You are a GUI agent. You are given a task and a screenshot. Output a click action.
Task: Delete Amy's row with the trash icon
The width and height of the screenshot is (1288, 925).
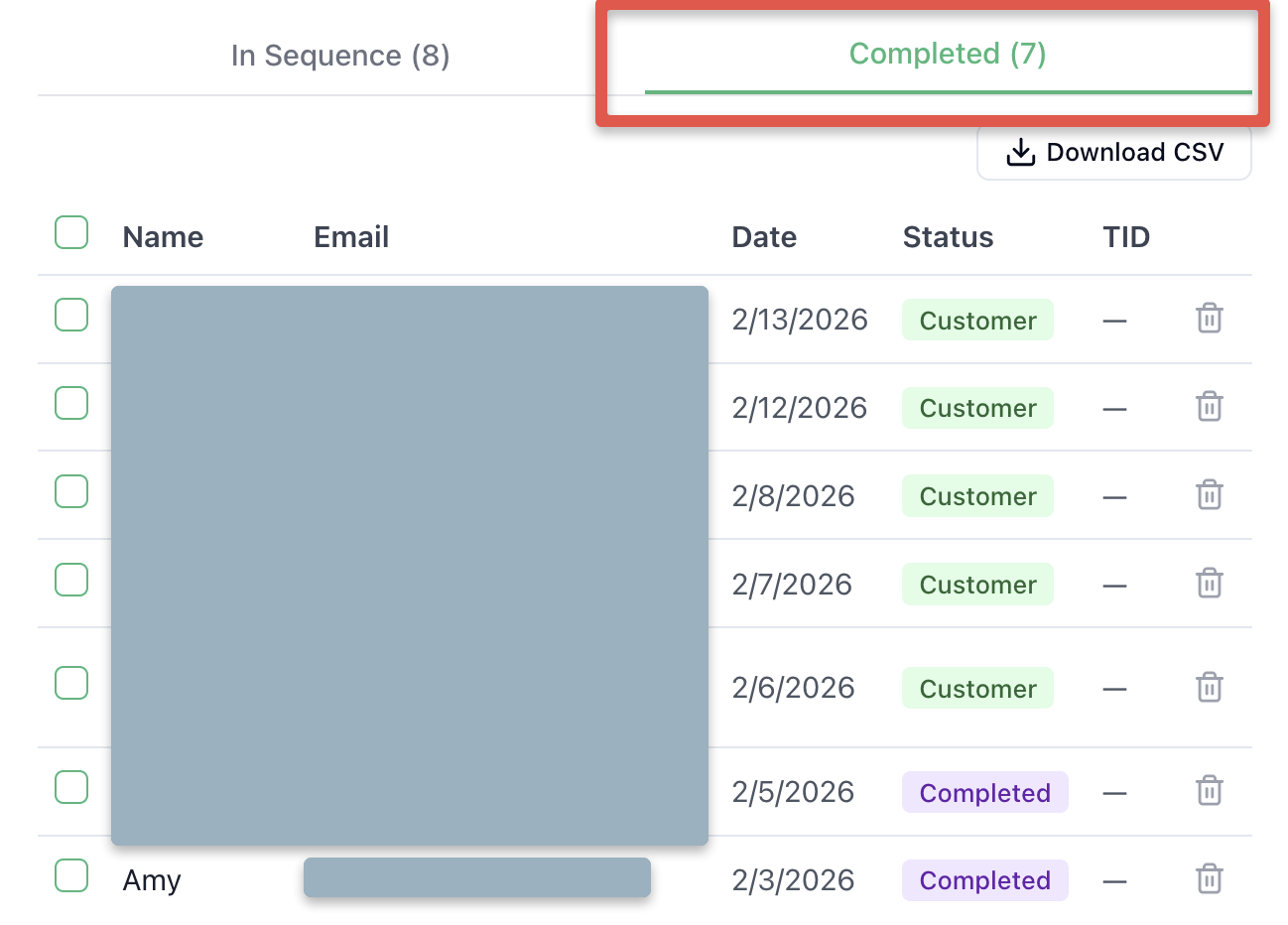click(x=1209, y=879)
